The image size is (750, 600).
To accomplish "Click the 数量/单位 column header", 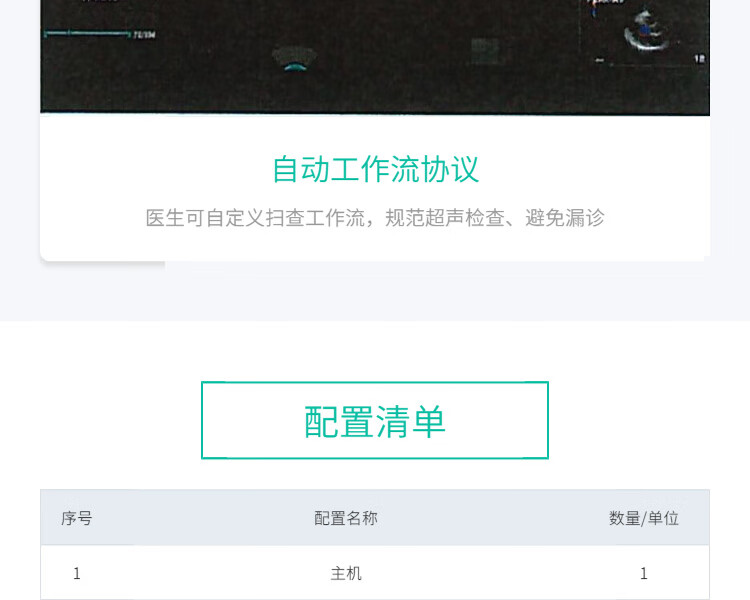I will pyautogui.click(x=644, y=518).
